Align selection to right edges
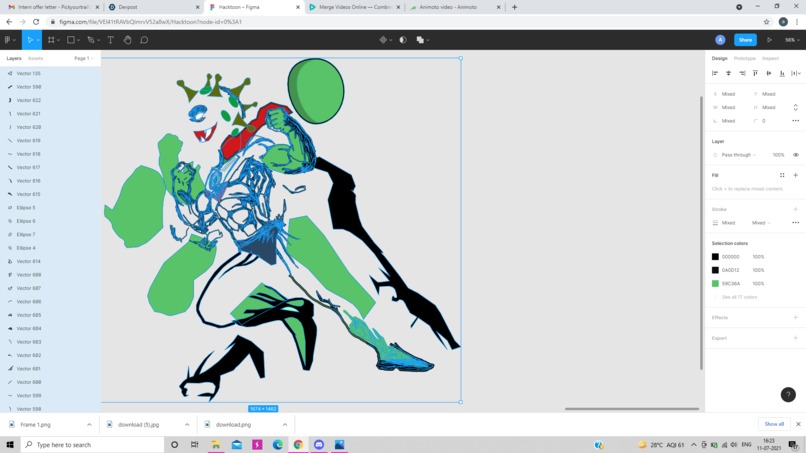 pos(742,73)
